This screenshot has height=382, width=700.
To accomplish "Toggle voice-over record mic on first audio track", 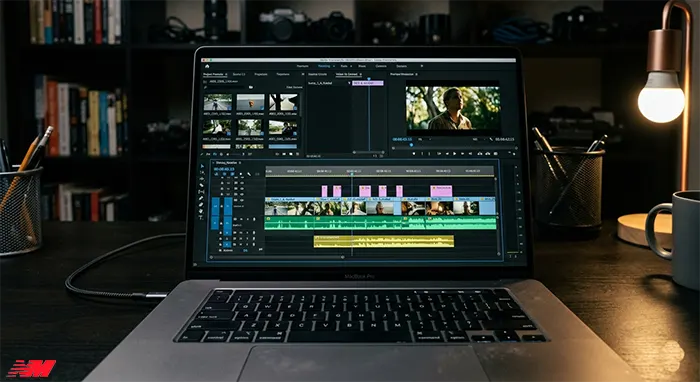I will click(254, 219).
